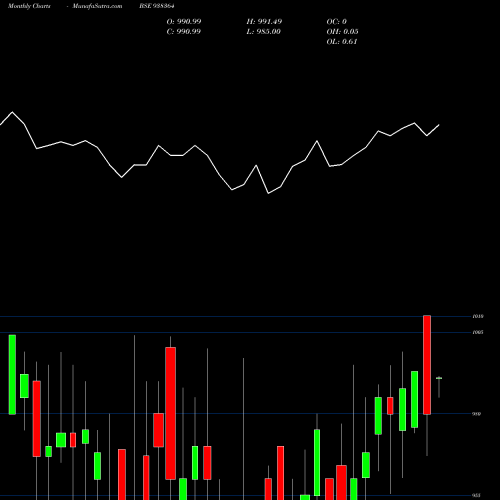Click the 'Monthly Charts' title text
This screenshot has height=500, width=500.
[x=29, y=6]
